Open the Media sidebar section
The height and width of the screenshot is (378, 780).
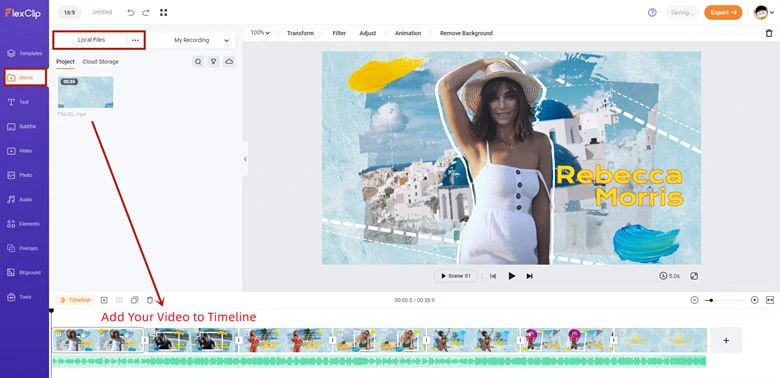pyautogui.click(x=25, y=78)
